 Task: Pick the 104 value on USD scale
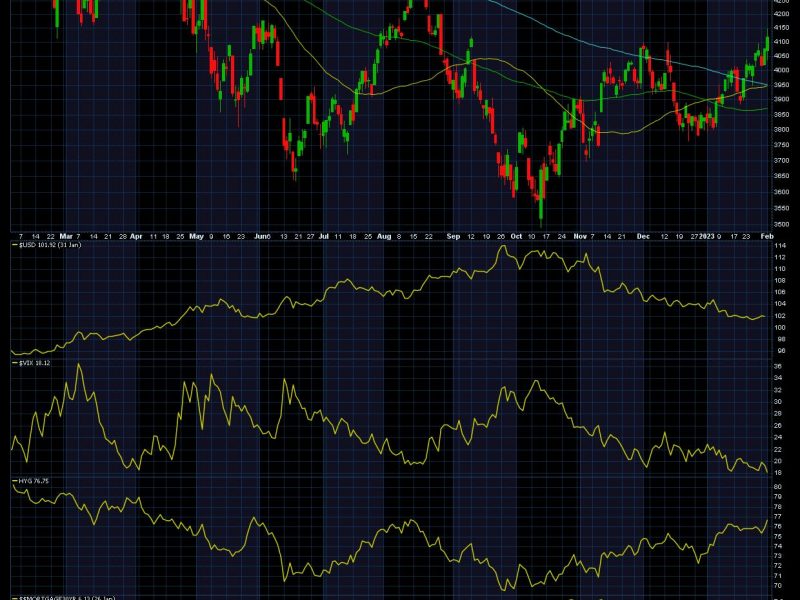[780, 304]
